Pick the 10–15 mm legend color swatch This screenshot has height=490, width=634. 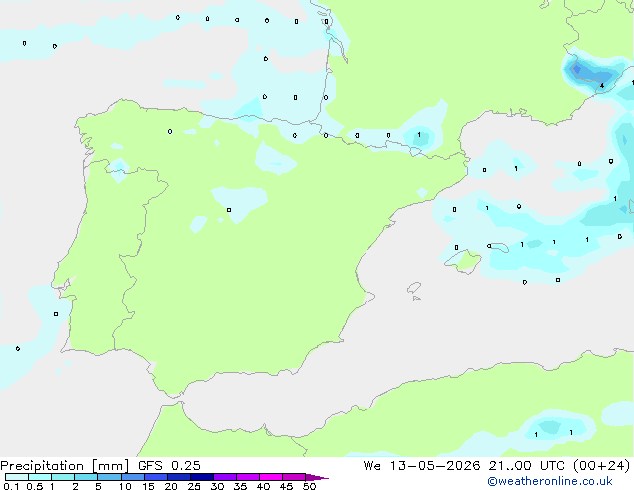click(x=133, y=477)
